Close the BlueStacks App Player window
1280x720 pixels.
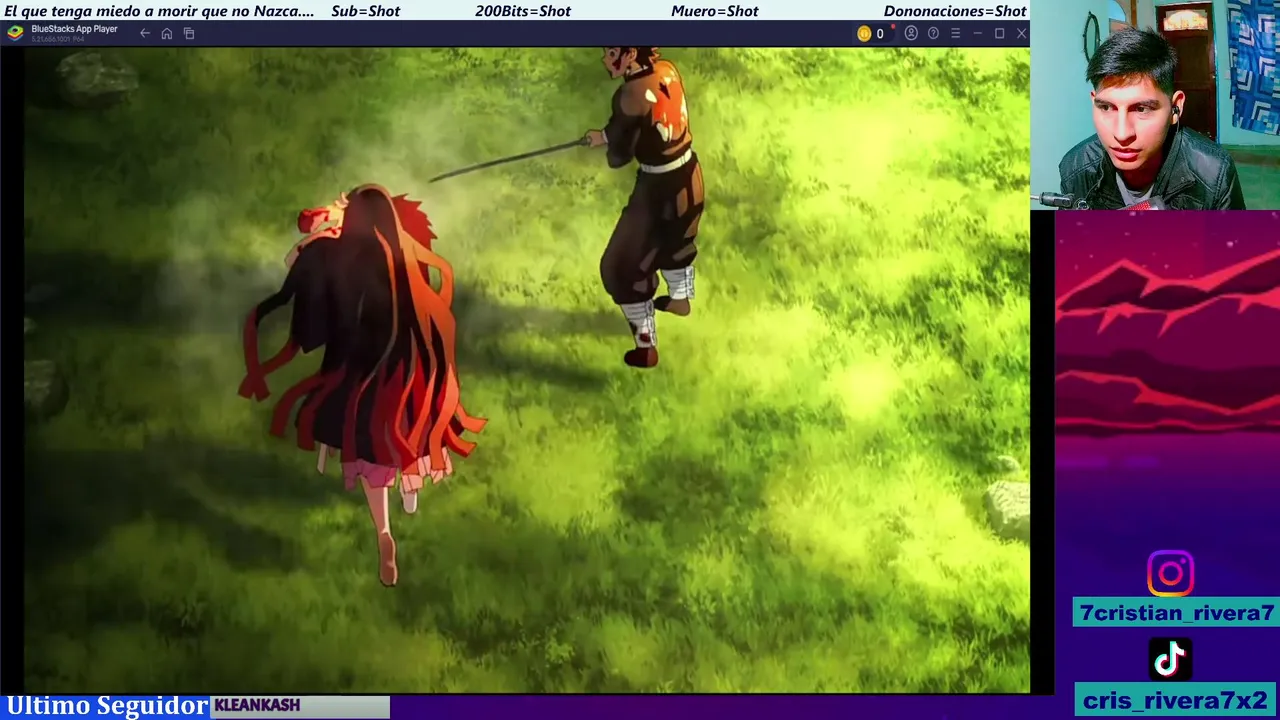pos(1021,33)
